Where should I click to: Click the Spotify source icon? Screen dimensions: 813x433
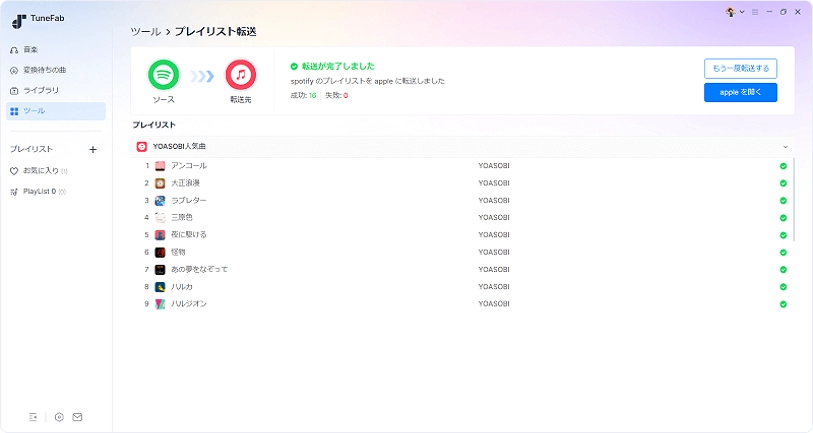163,75
